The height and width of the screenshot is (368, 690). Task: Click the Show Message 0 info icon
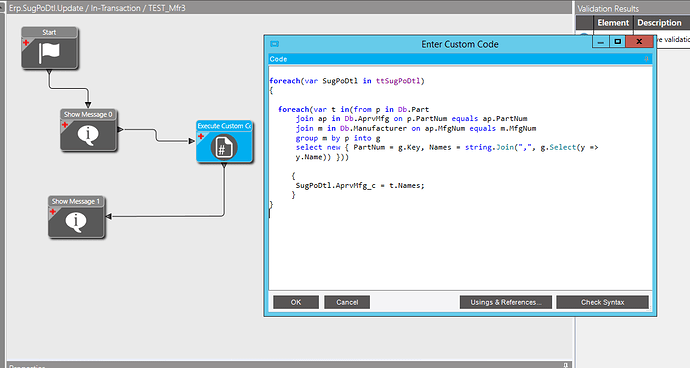[x=88, y=135]
